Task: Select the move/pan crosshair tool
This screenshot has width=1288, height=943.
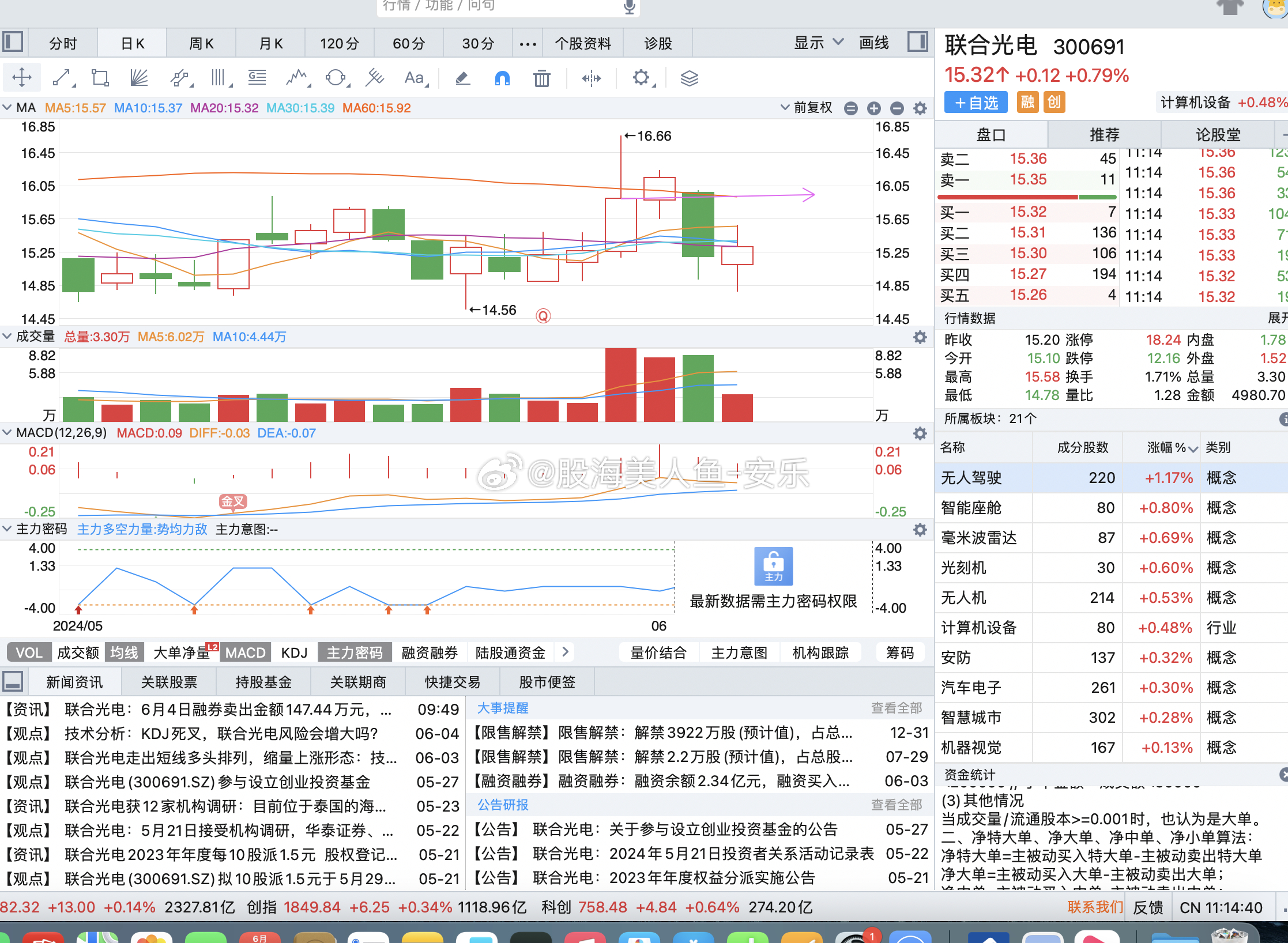Action: (x=21, y=78)
